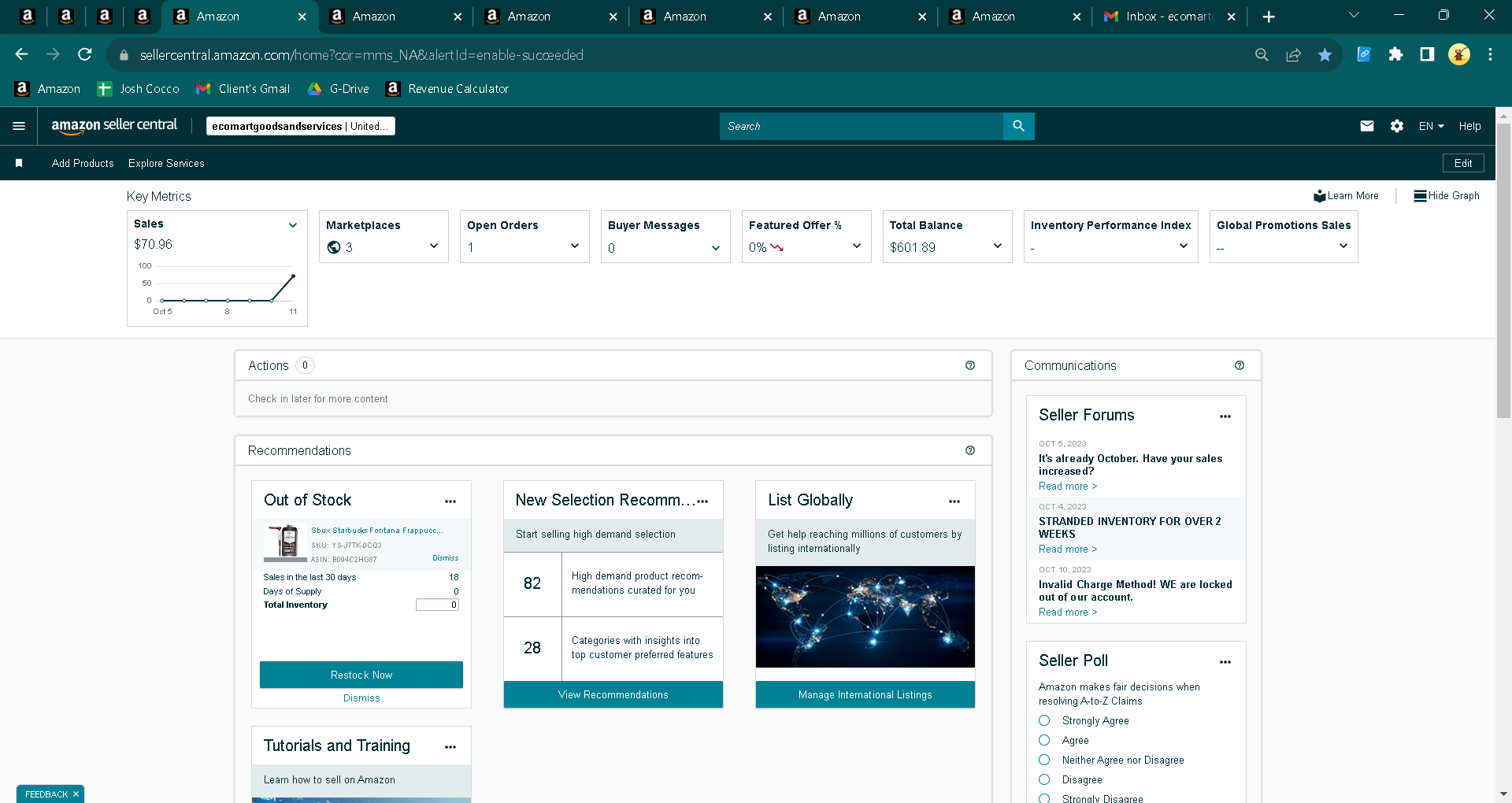Open a new browser tab with plus
The image size is (1512, 803).
tap(1269, 17)
